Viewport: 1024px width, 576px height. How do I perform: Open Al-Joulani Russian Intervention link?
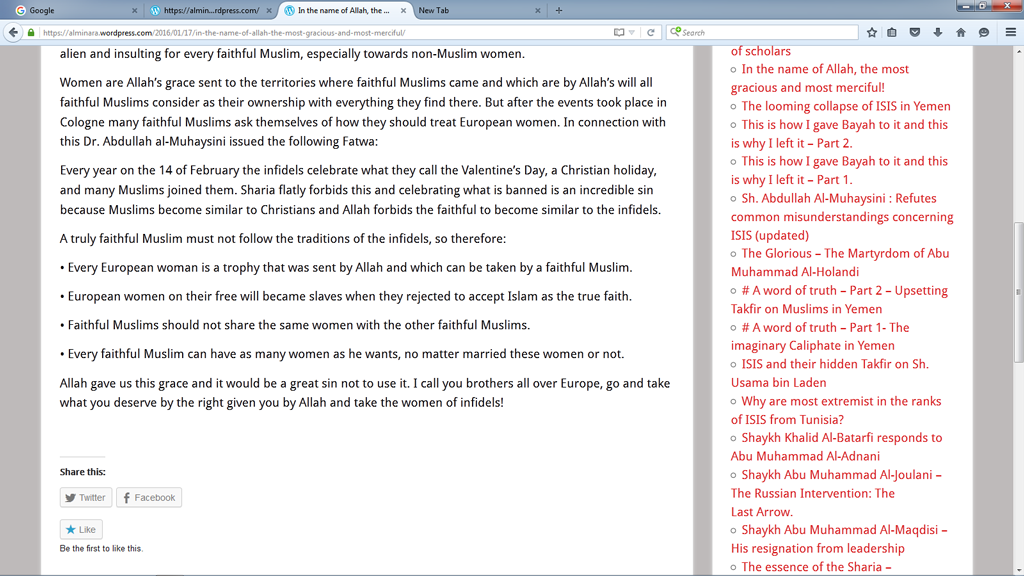coord(836,493)
